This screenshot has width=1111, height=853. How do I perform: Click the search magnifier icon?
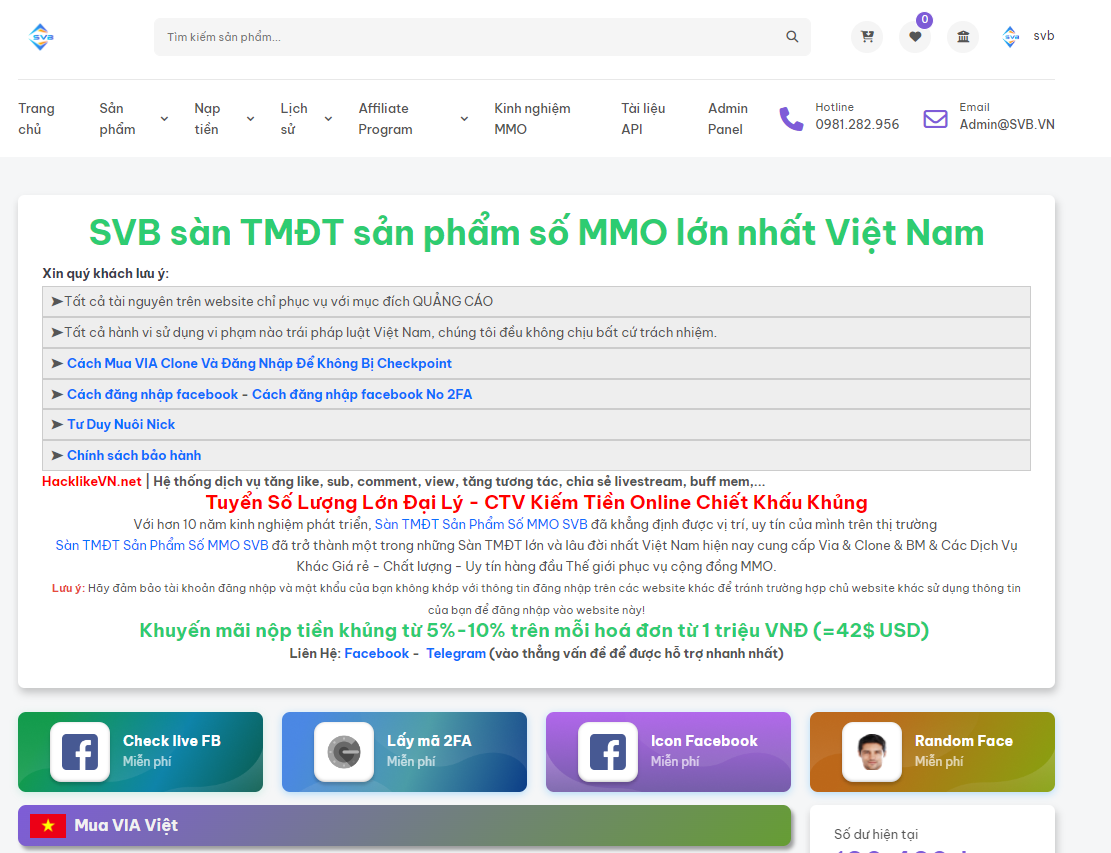792,37
